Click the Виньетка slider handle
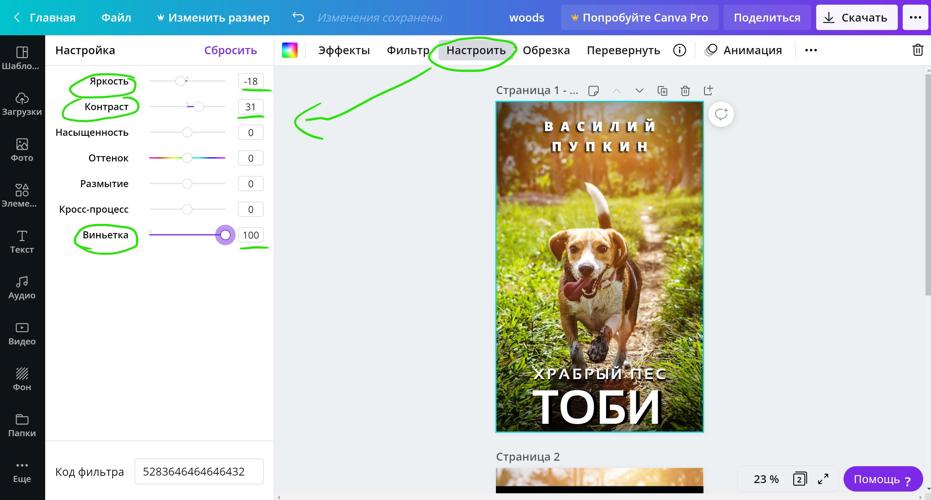Image resolution: width=931 pixels, height=500 pixels. (225, 235)
